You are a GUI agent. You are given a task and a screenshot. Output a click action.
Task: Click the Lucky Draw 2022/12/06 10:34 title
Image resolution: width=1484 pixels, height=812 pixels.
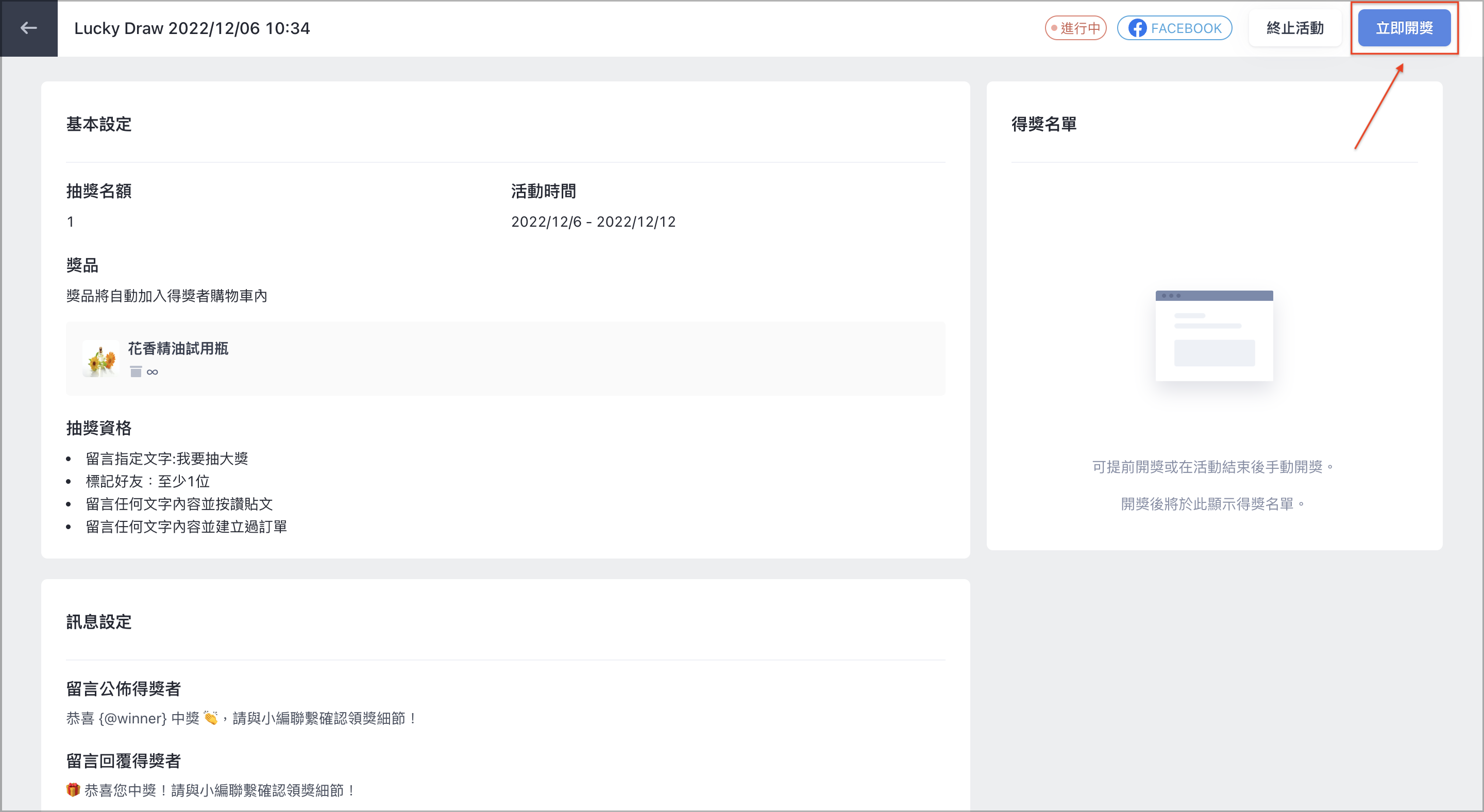pyautogui.click(x=192, y=28)
